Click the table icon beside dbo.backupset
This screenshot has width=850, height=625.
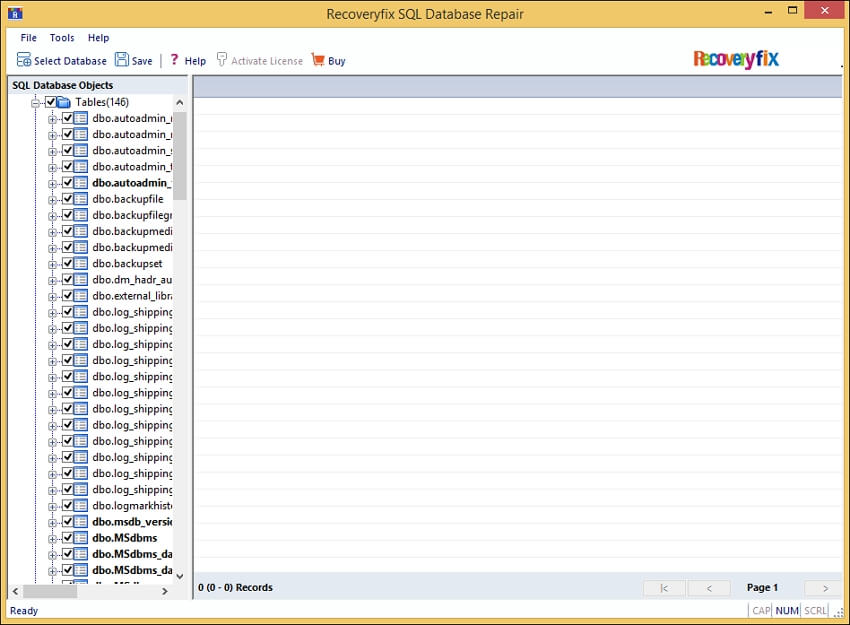pos(81,263)
